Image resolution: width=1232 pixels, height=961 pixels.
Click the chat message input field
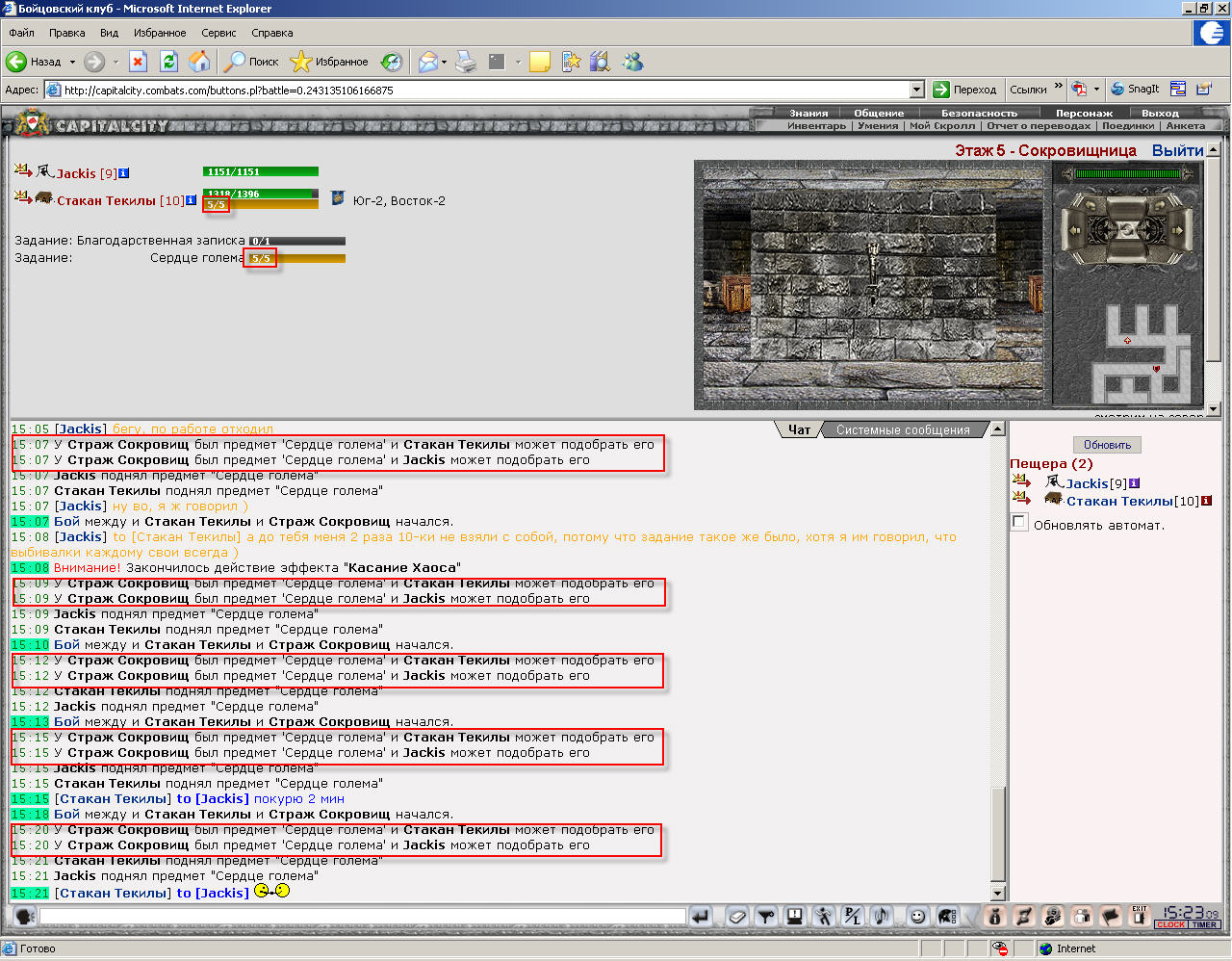point(362,916)
